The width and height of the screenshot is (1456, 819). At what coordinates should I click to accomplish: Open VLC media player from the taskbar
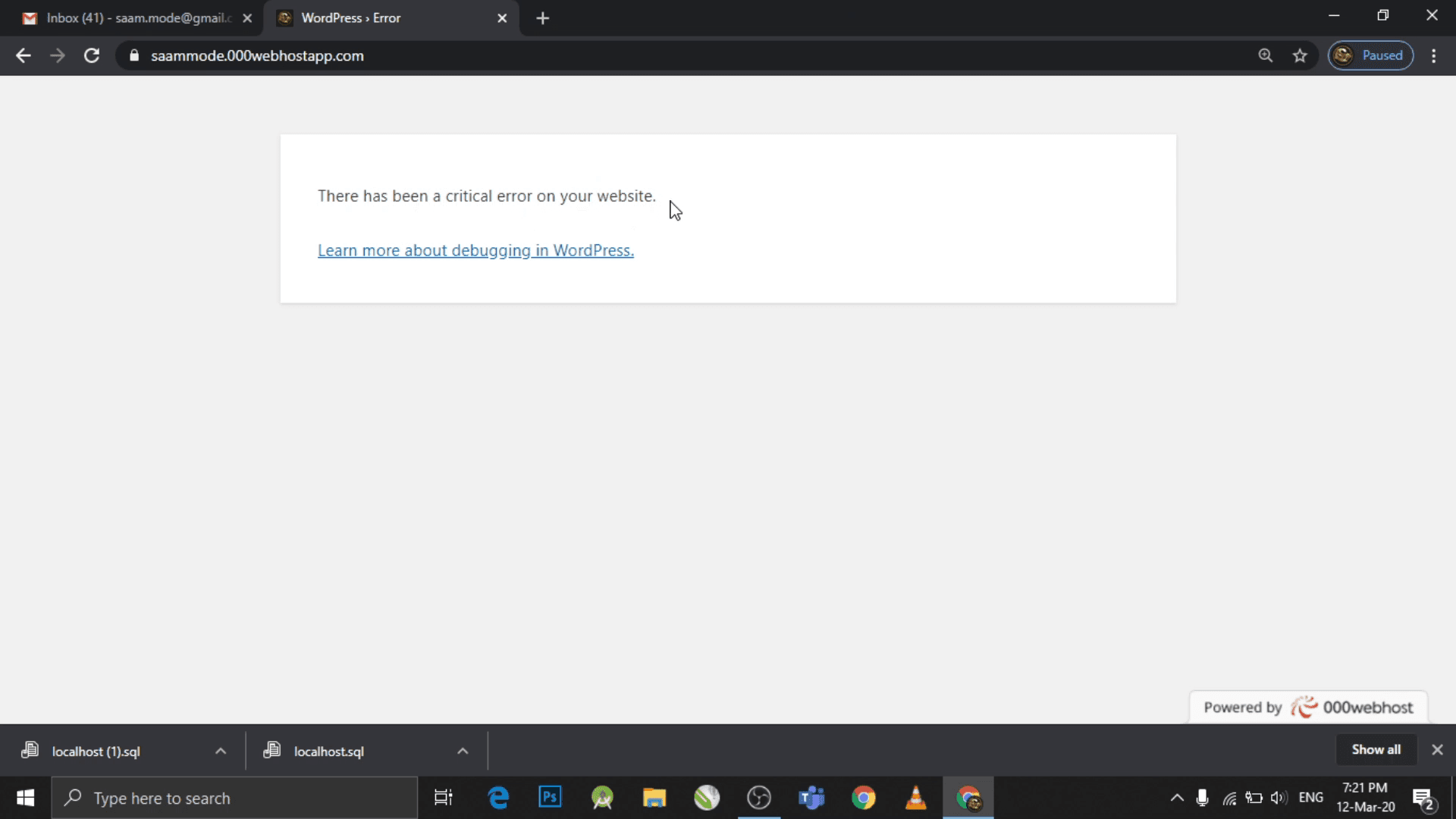pos(916,798)
